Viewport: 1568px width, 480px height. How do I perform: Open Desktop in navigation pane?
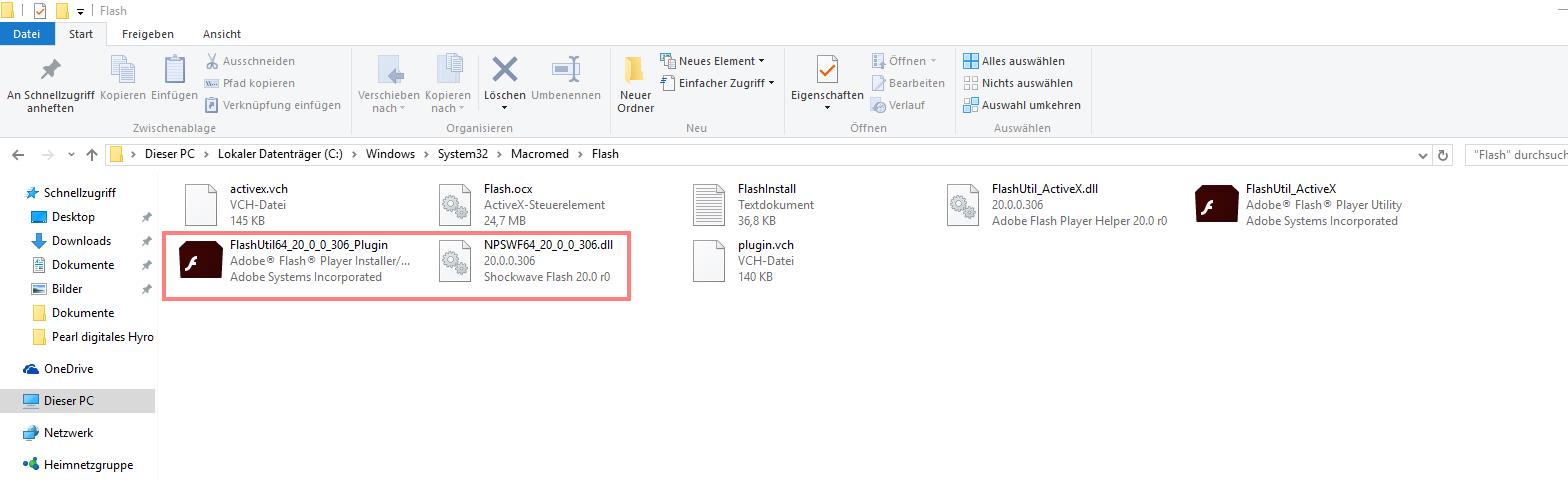click(x=73, y=217)
